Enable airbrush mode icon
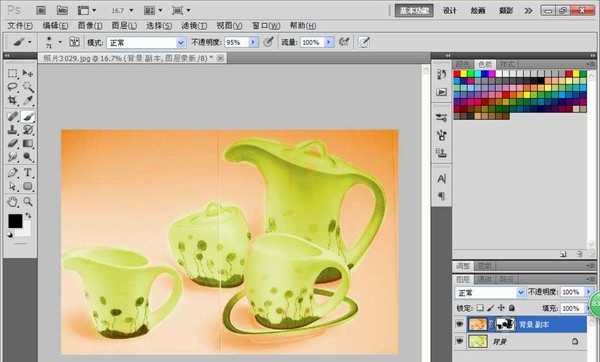This screenshot has height=362, width=600. [344, 42]
